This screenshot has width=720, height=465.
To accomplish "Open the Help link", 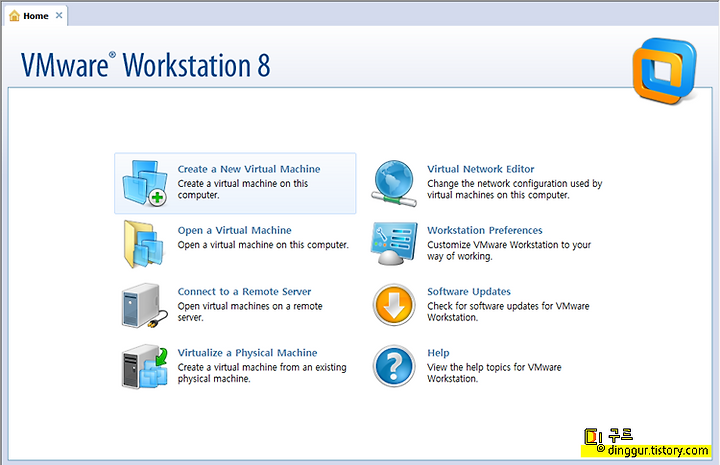I will coord(438,353).
